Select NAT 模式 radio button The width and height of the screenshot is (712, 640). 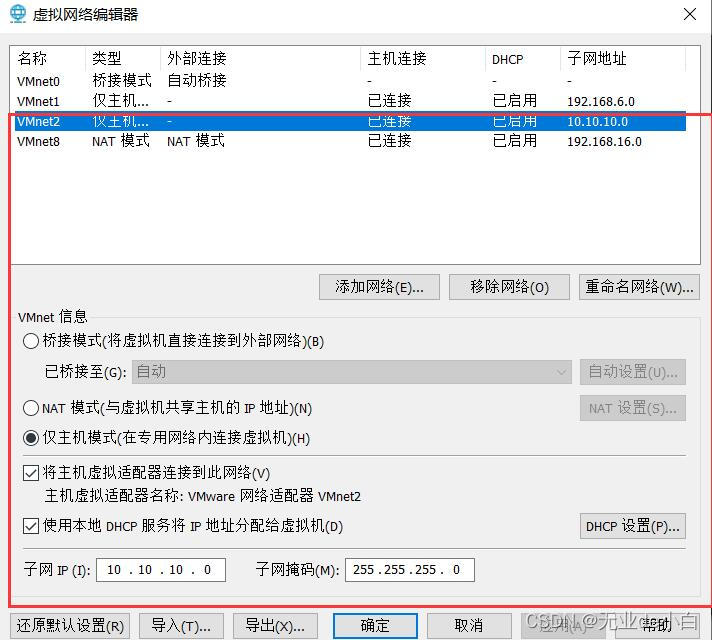[x=31, y=408]
